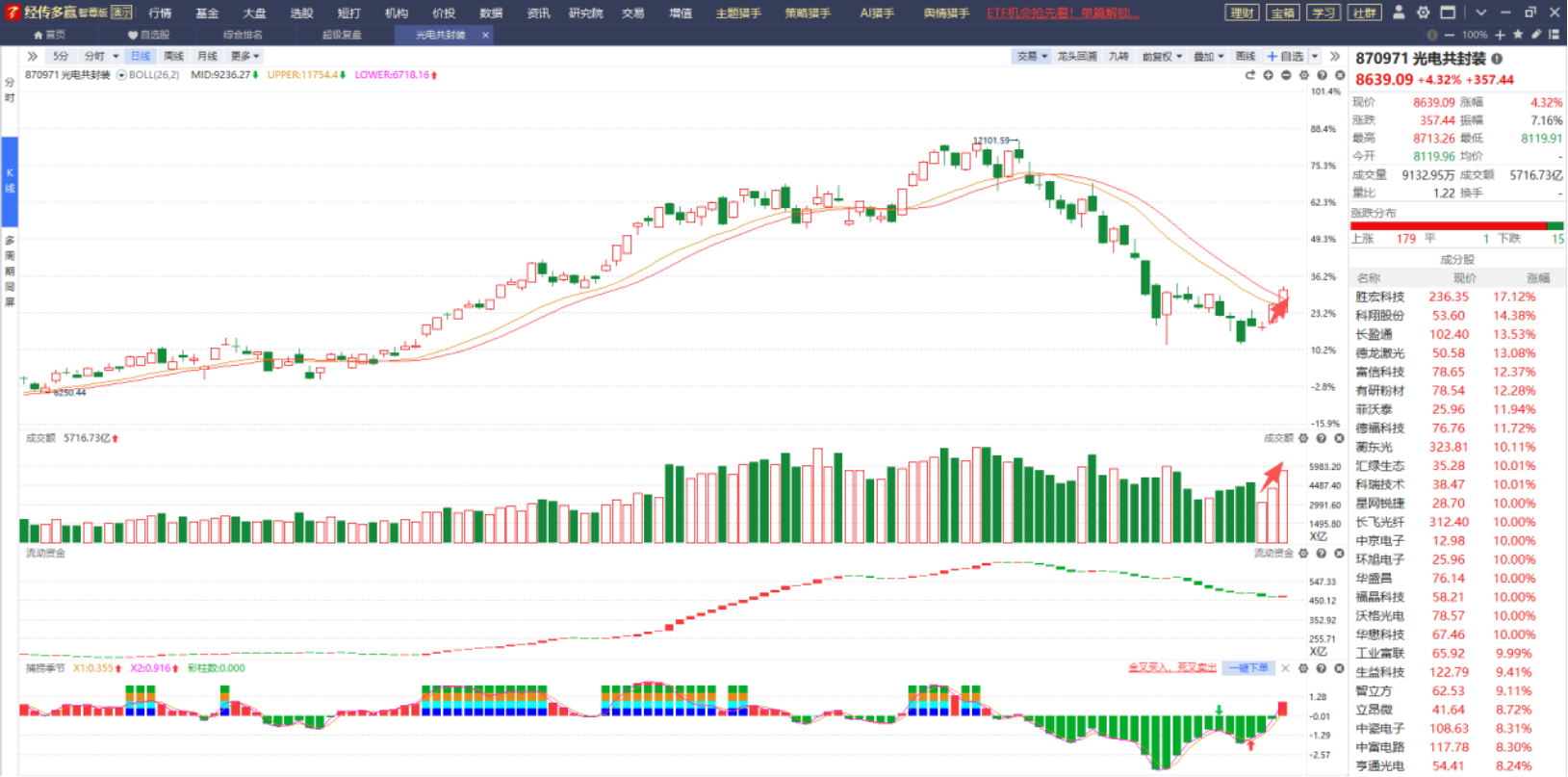Toggle the 九转 indicator overlay
Image resolution: width=1568 pixels, height=777 pixels.
coord(1118,57)
